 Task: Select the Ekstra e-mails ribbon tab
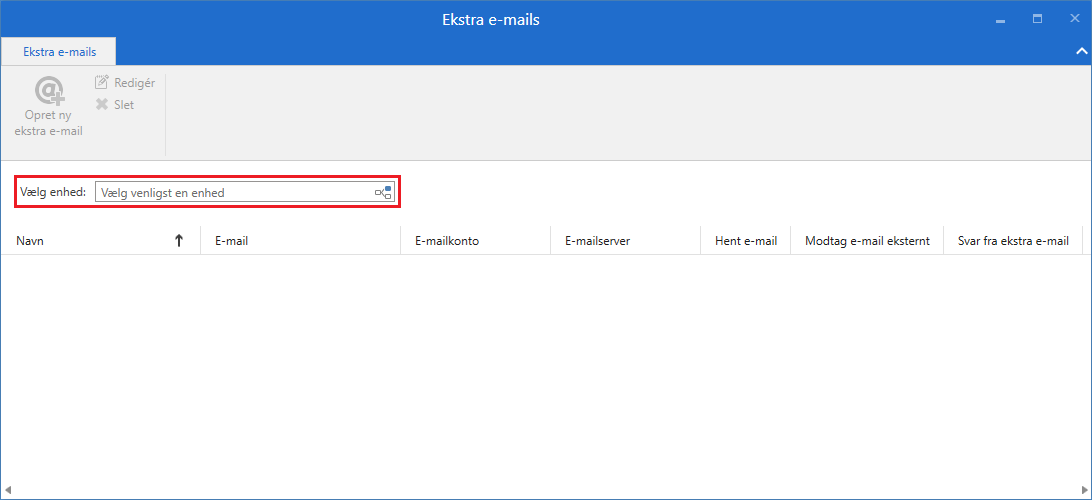[x=59, y=52]
